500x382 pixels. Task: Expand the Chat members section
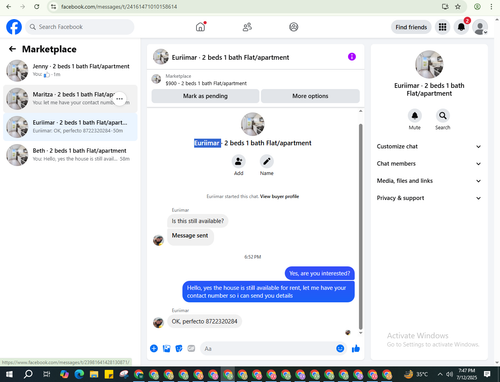(429, 164)
